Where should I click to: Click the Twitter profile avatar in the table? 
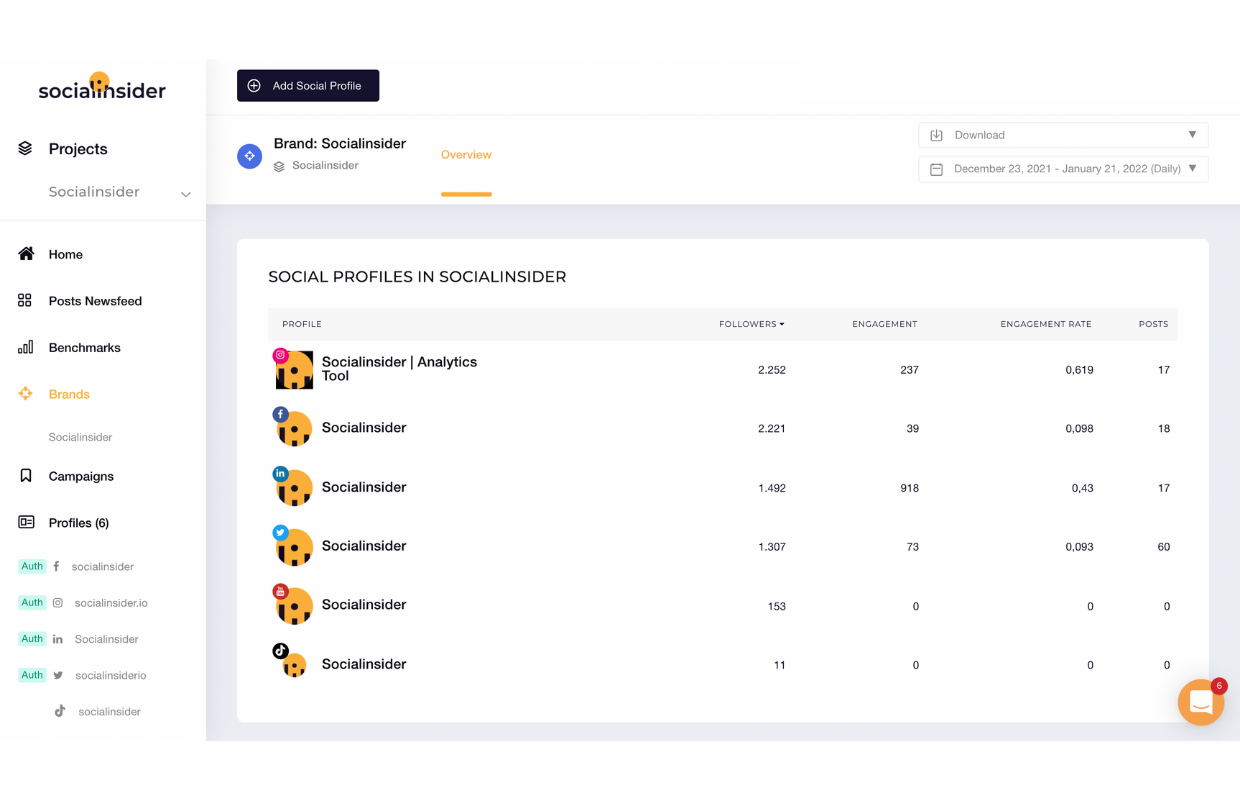click(294, 546)
